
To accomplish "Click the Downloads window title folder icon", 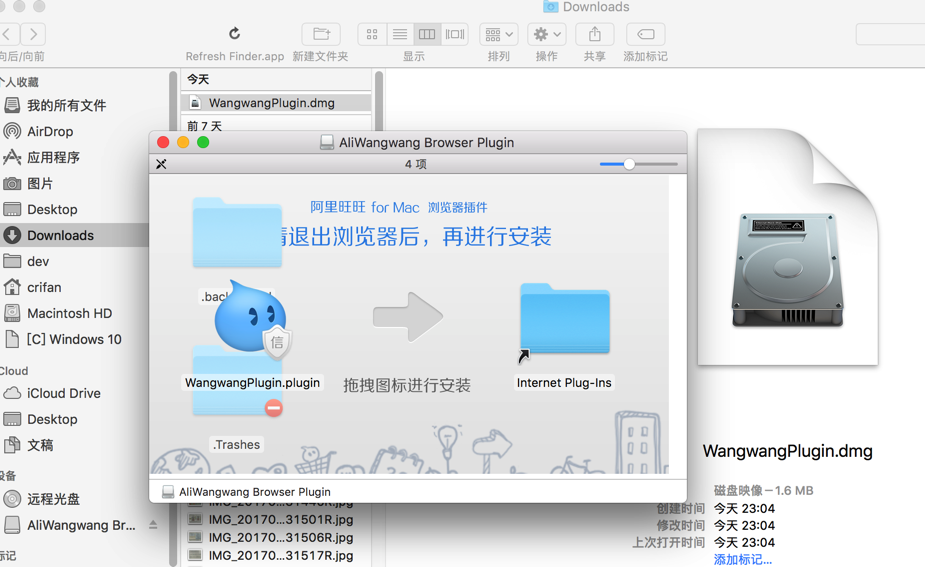I will click(550, 6).
